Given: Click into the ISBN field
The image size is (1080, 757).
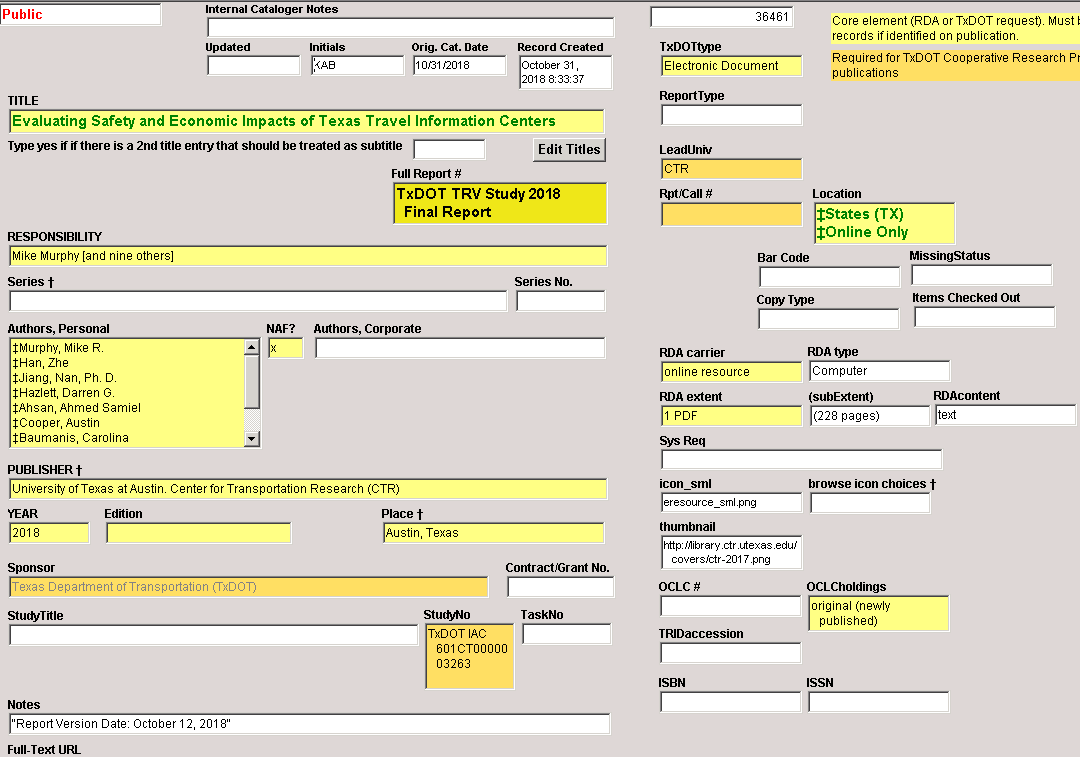Looking at the screenshot, I should point(731,702).
